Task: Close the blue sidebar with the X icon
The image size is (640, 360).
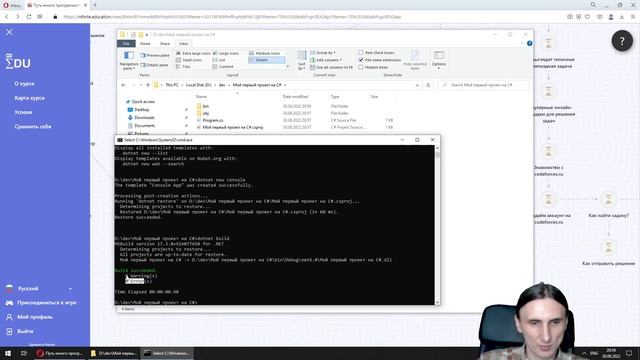Action: click(x=9, y=32)
